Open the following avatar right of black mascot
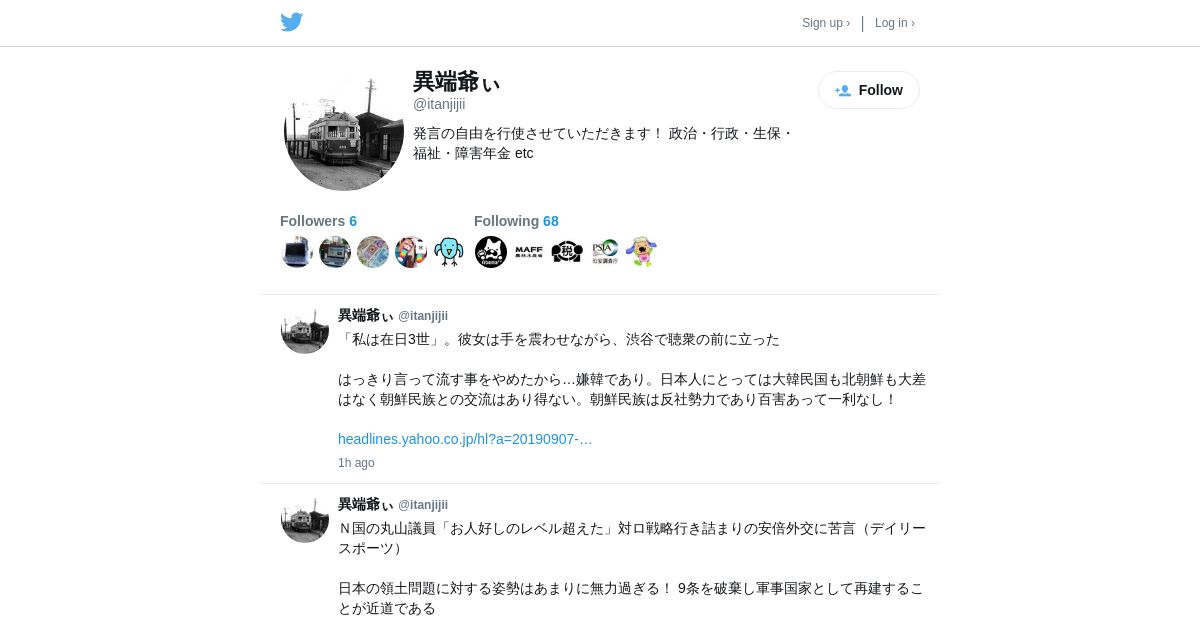The width and height of the screenshot is (1200, 630). pyautogui.click(x=605, y=252)
